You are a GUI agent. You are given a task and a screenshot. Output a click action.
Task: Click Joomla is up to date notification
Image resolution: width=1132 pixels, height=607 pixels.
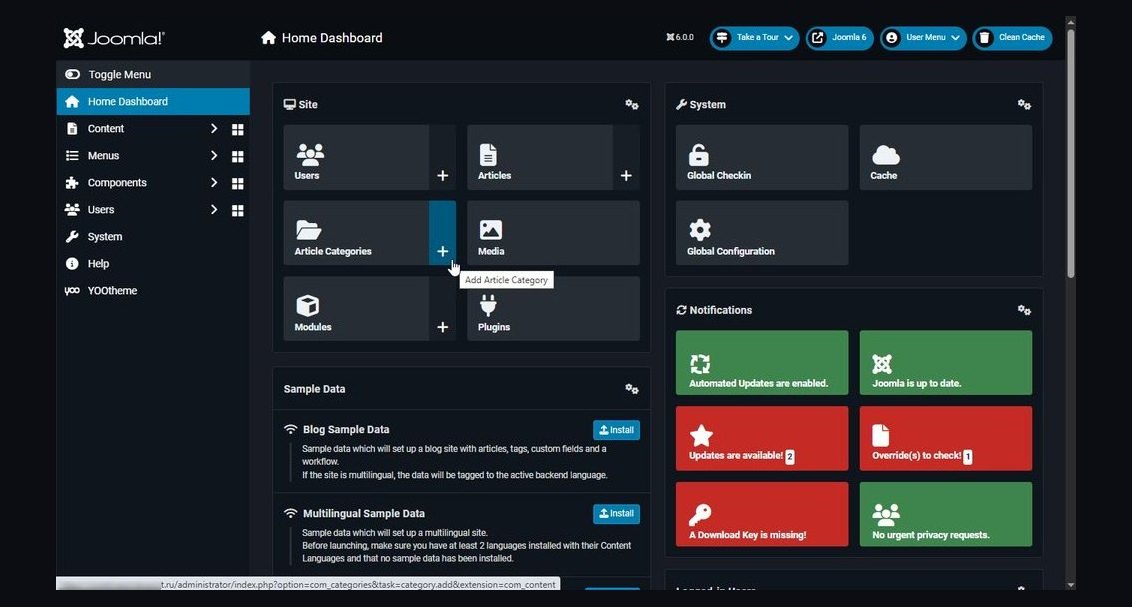pos(946,363)
